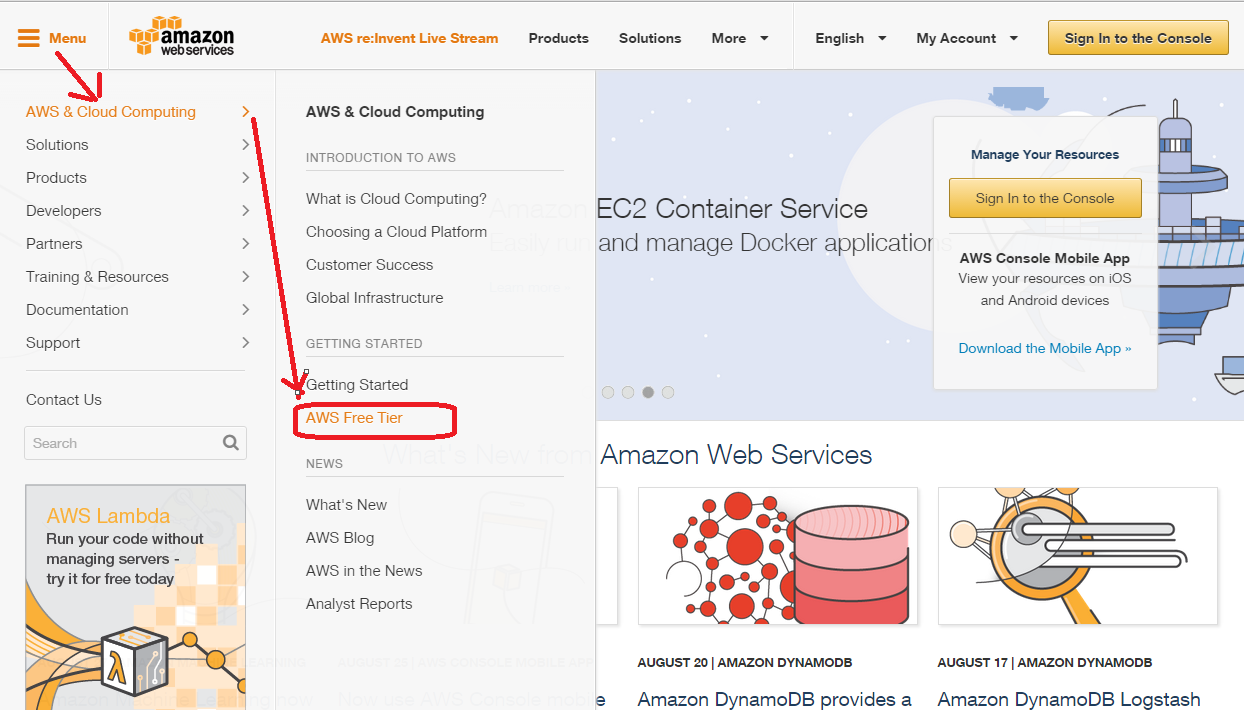The width and height of the screenshot is (1244, 710).
Task: Select Support in the sidebar menu
Action: pyautogui.click(x=53, y=343)
